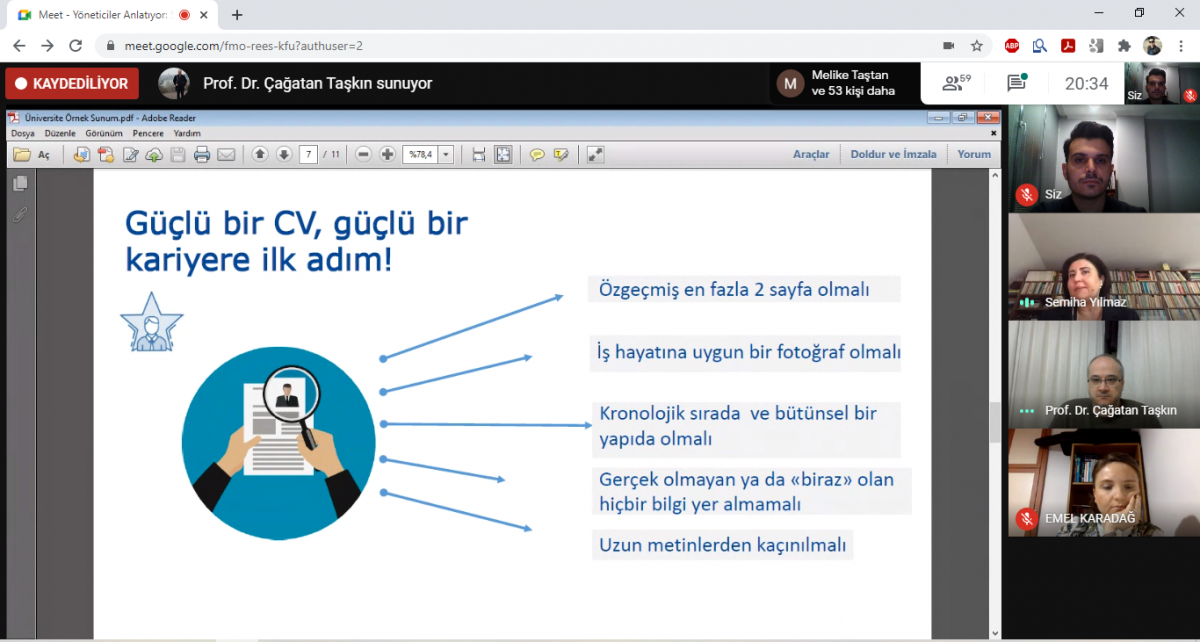Click the cloud upload icon in toolbar
The width and height of the screenshot is (1200, 642).
point(154,154)
